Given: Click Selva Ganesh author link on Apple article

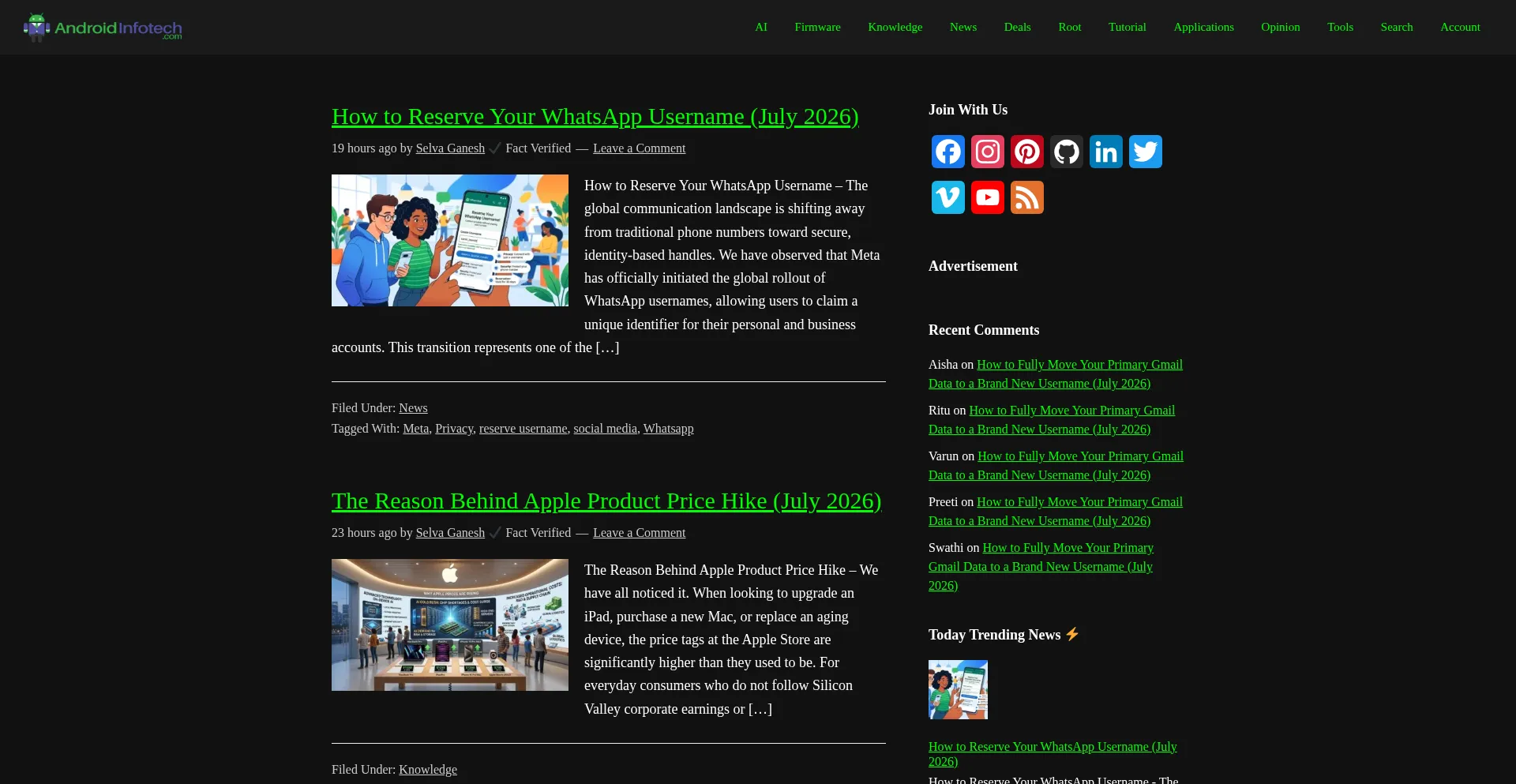Looking at the screenshot, I should (450, 533).
